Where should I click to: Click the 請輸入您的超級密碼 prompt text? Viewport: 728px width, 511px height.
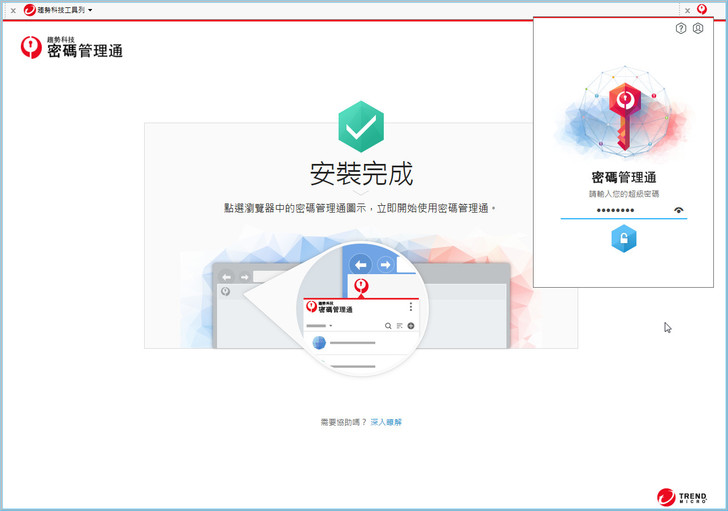(x=624, y=194)
